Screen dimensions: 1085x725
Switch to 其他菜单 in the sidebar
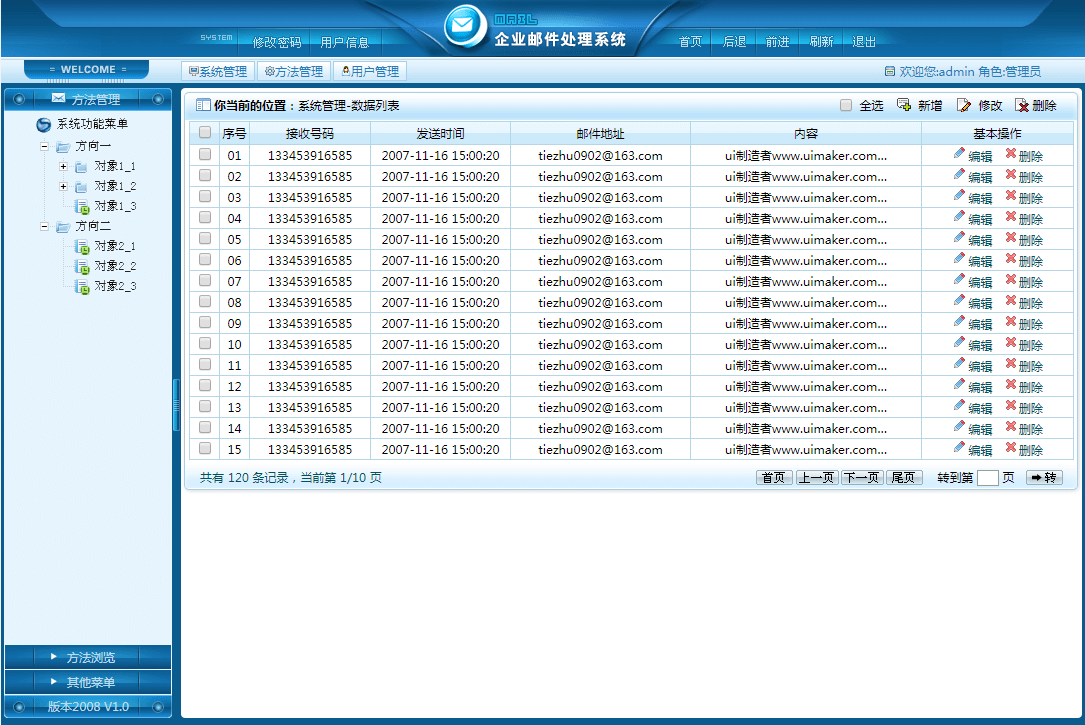87,681
